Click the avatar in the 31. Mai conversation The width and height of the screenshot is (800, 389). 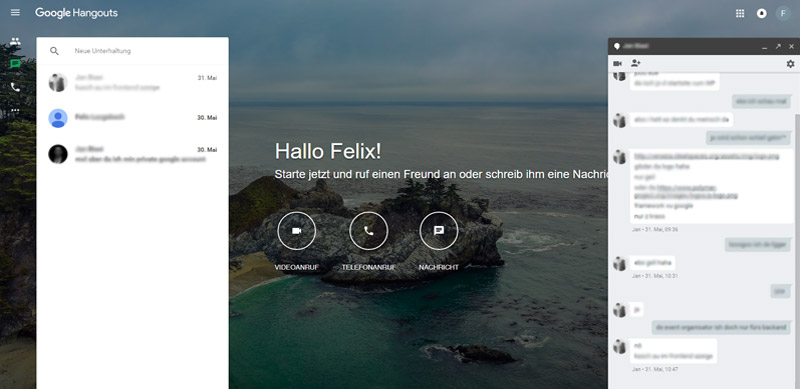[58, 83]
